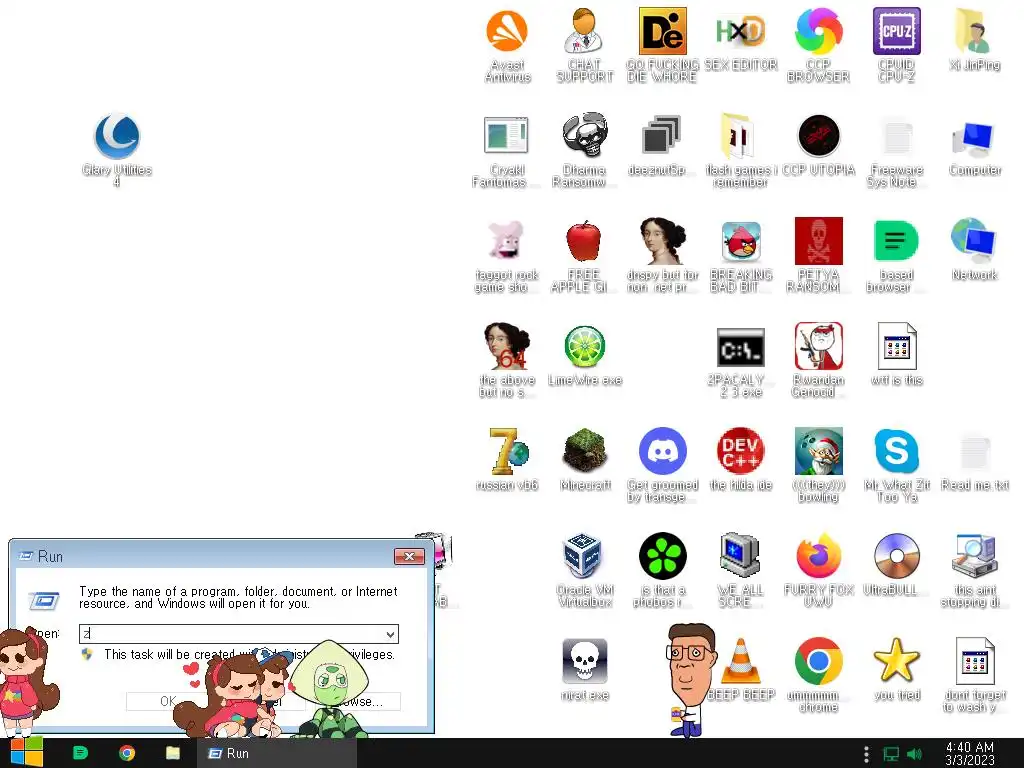
Task: Activate the Run taskbar button
Action: [x=276, y=753]
